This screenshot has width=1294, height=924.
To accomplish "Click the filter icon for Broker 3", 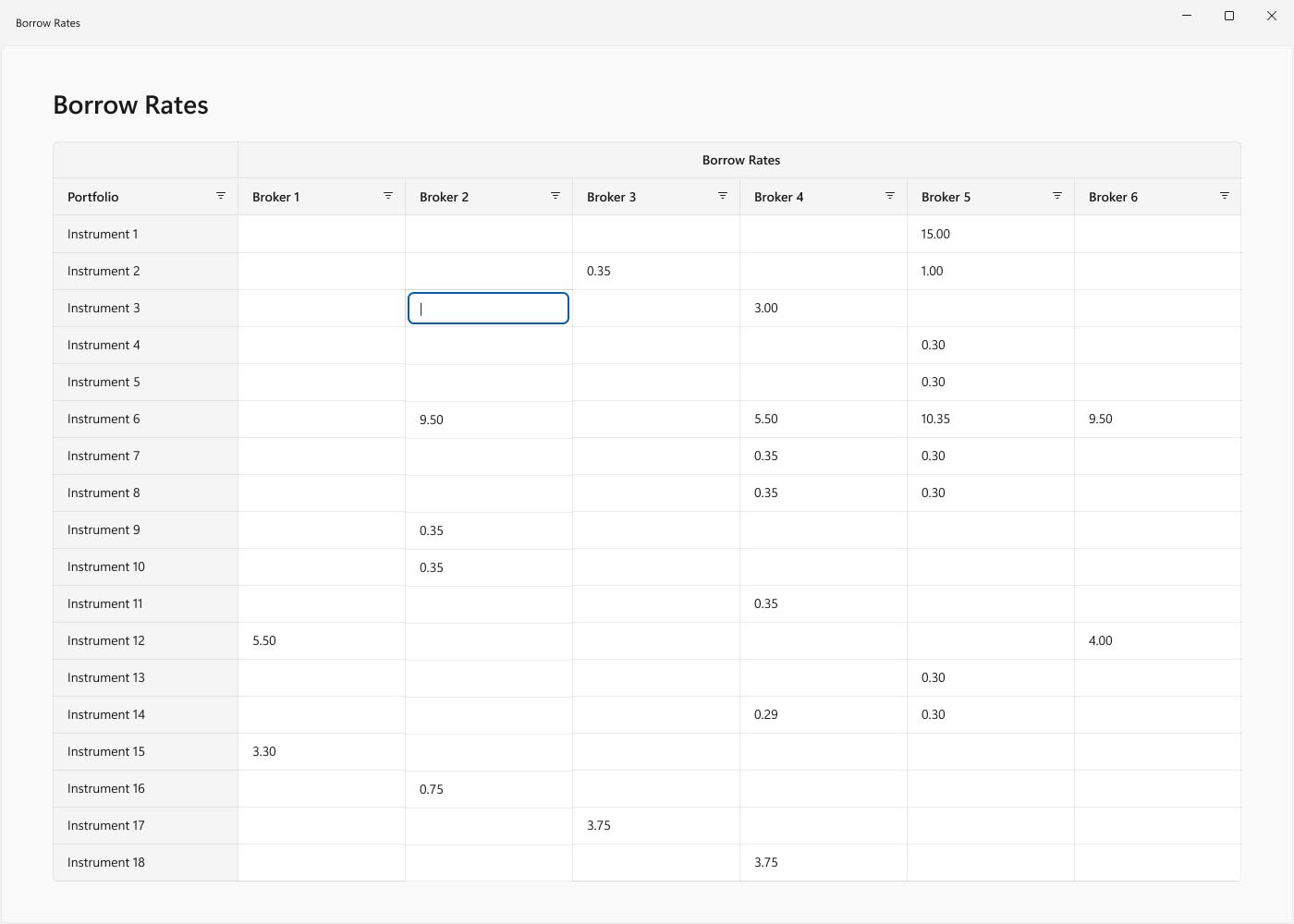I will (723, 196).
